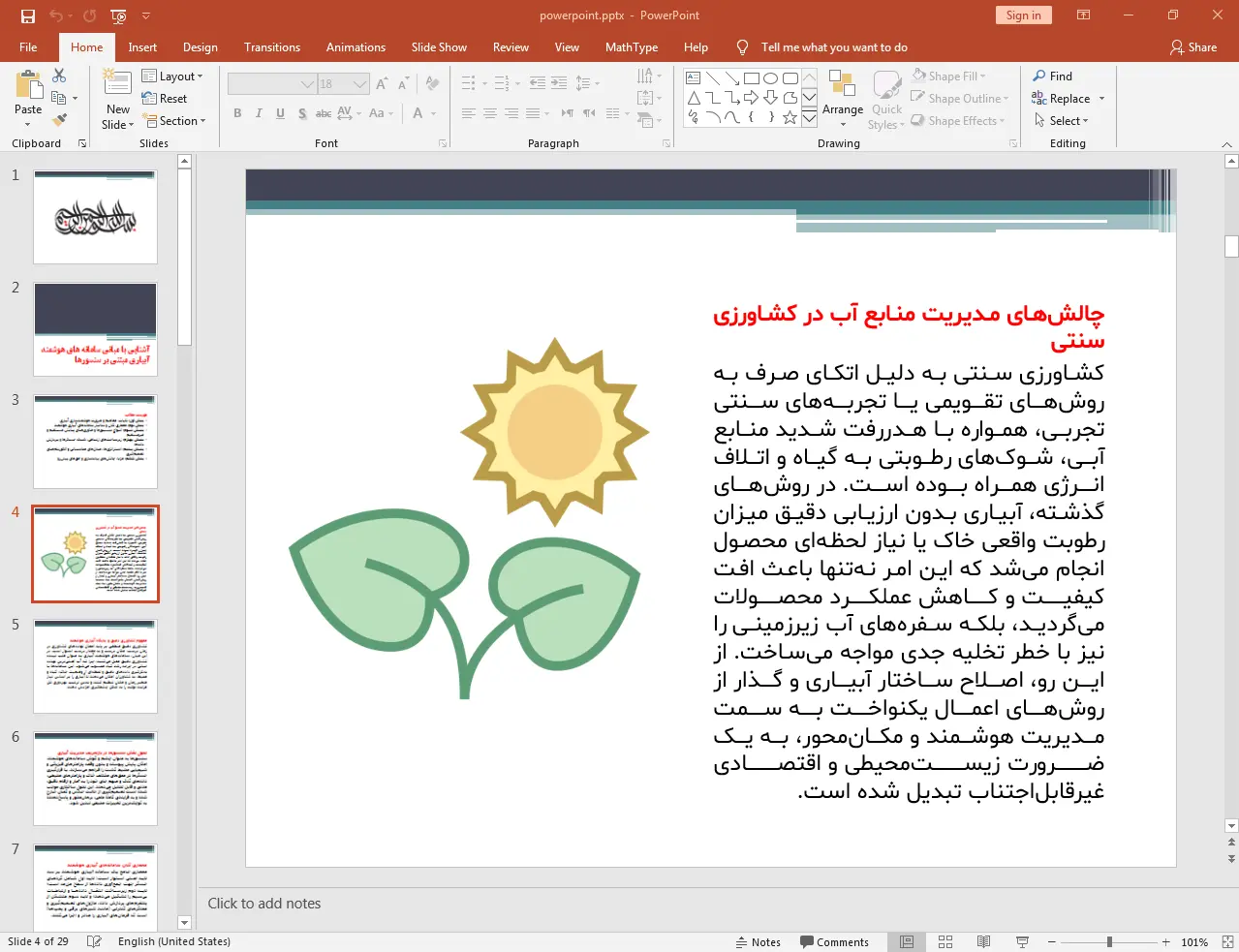Start slideshow from beginning in Quick Access toolbar
The image size is (1239, 952).
118,15
